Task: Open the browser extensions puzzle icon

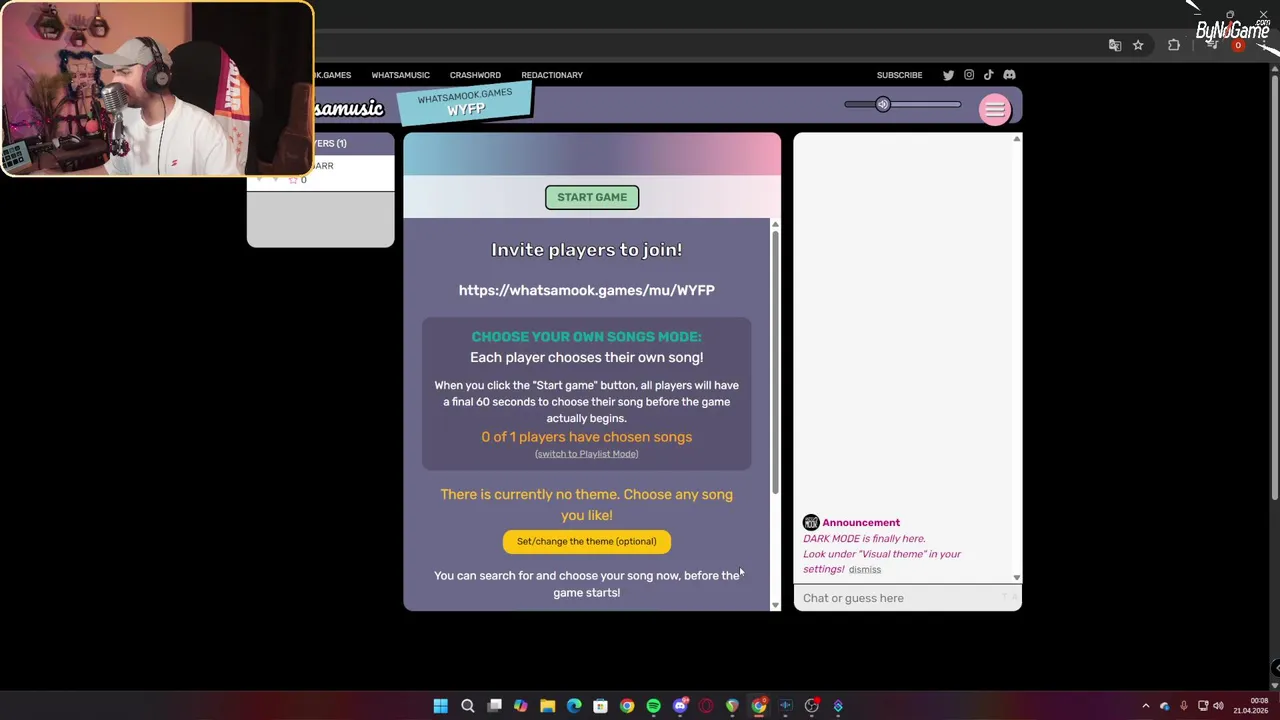Action: click(x=1174, y=45)
